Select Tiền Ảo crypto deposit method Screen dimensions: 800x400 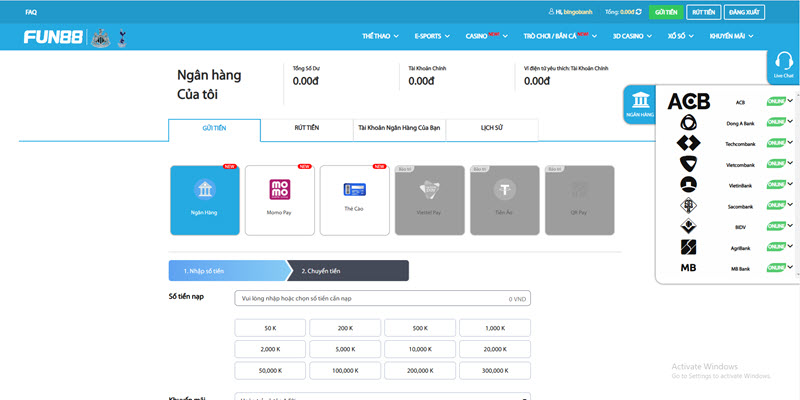505,200
